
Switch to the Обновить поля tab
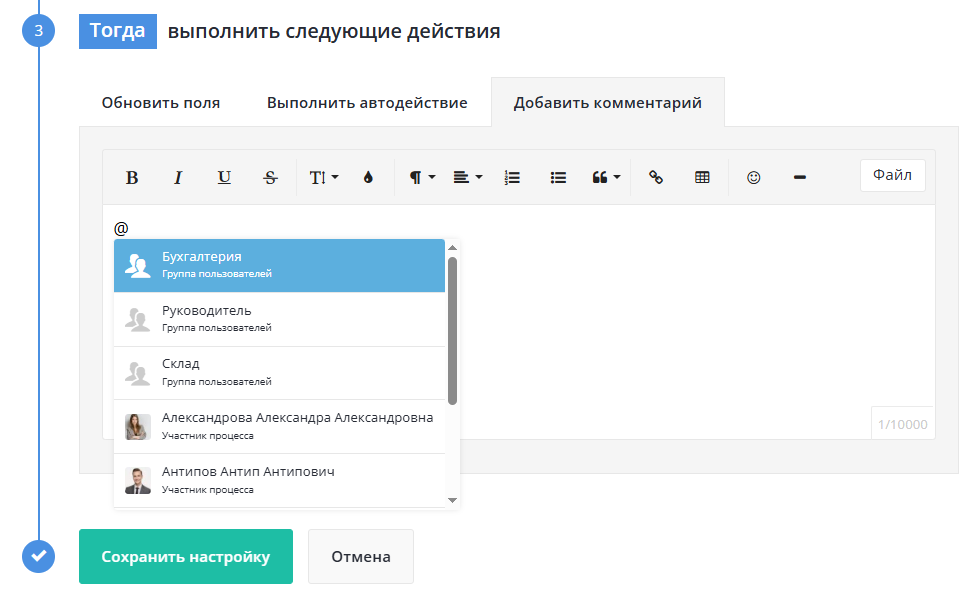click(160, 103)
